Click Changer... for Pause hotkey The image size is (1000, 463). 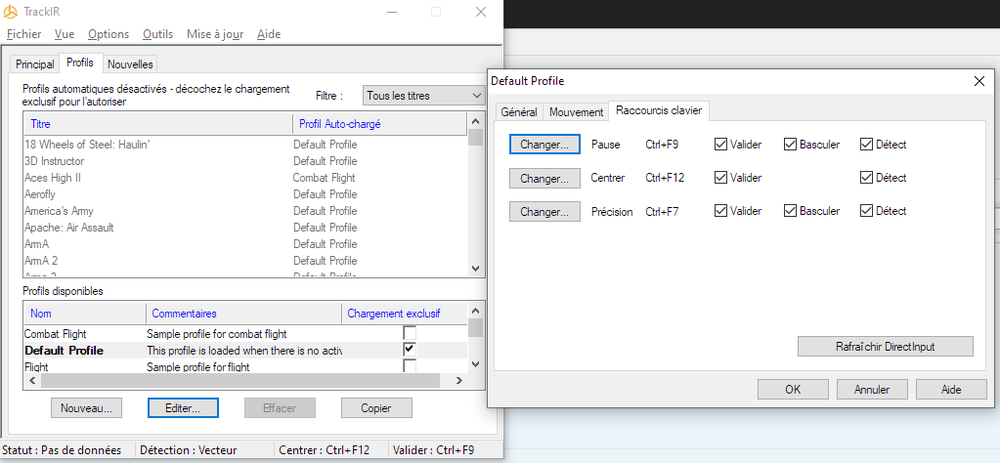pyautogui.click(x=545, y=145)
